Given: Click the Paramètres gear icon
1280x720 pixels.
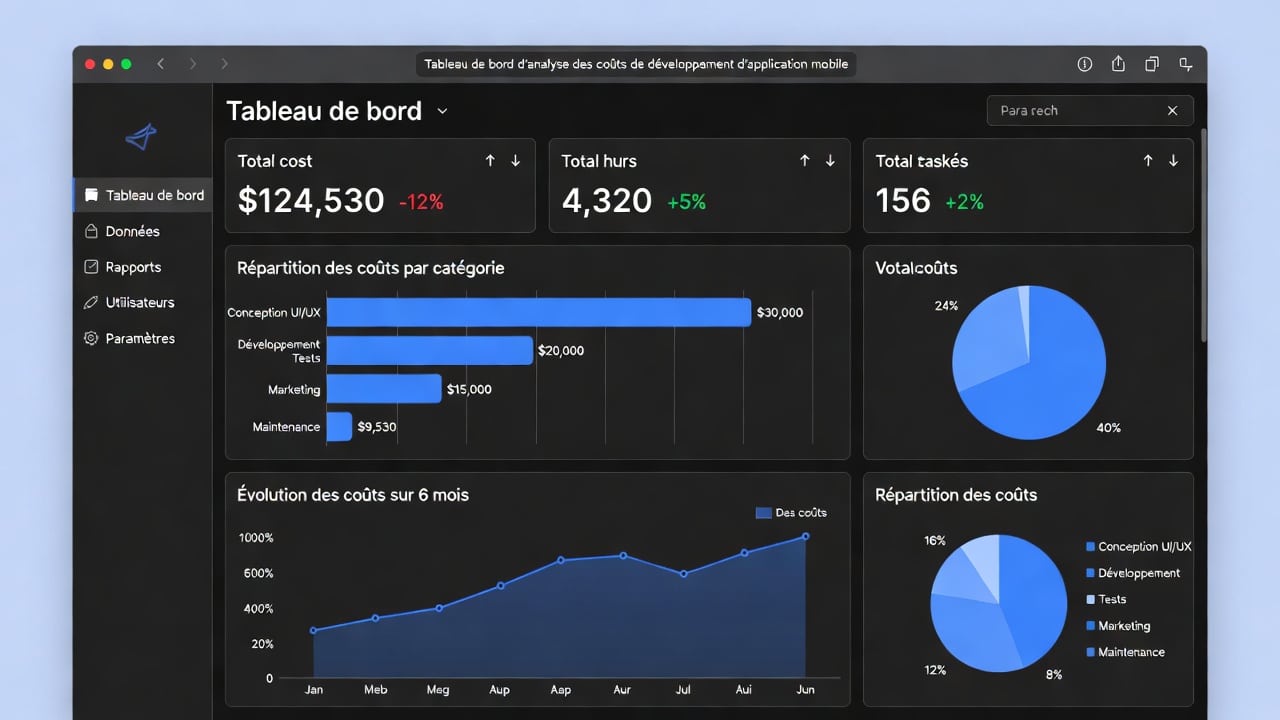Looking at the screenshot, I should [x=92, y=338].
